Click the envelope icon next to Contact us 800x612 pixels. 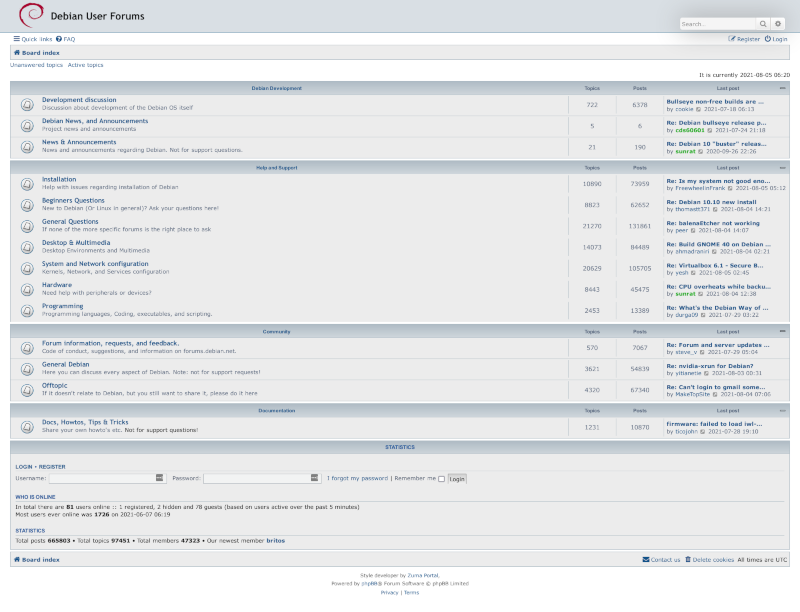pos(648,560)
